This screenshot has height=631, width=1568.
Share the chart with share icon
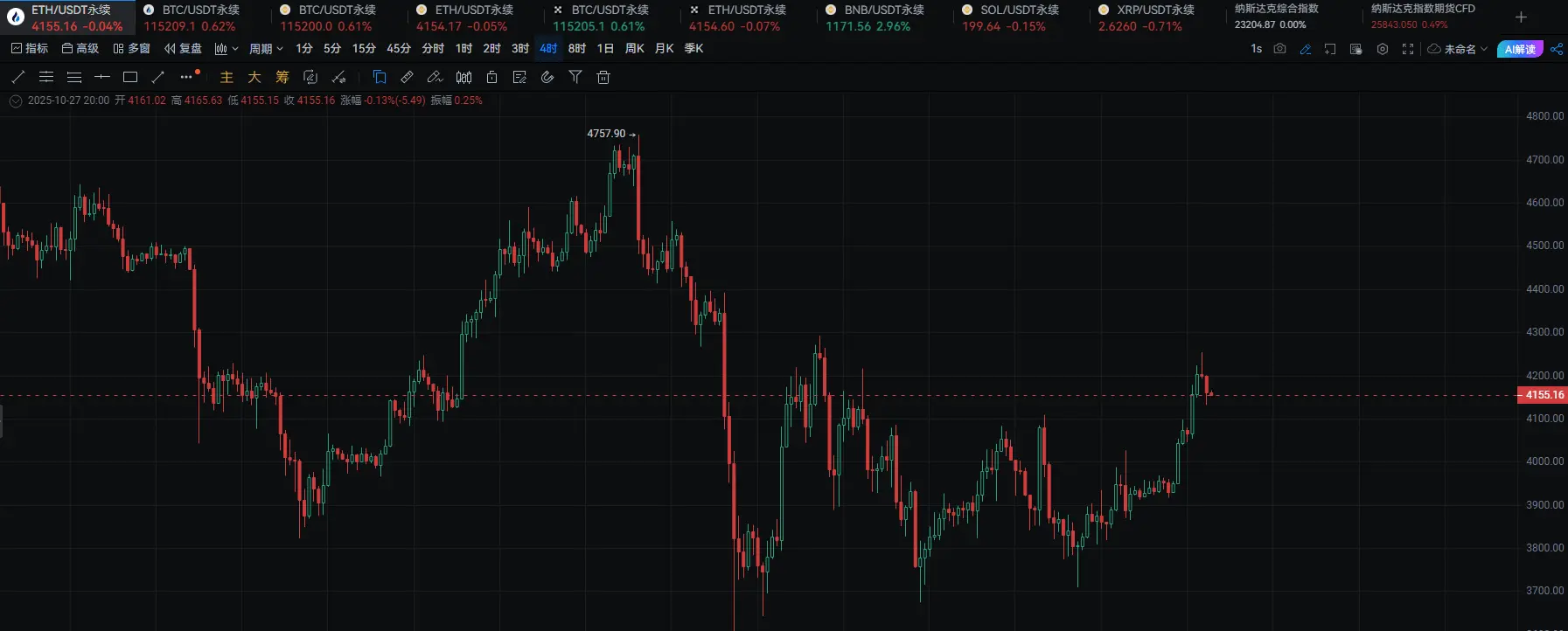[x=1557, y=49]
